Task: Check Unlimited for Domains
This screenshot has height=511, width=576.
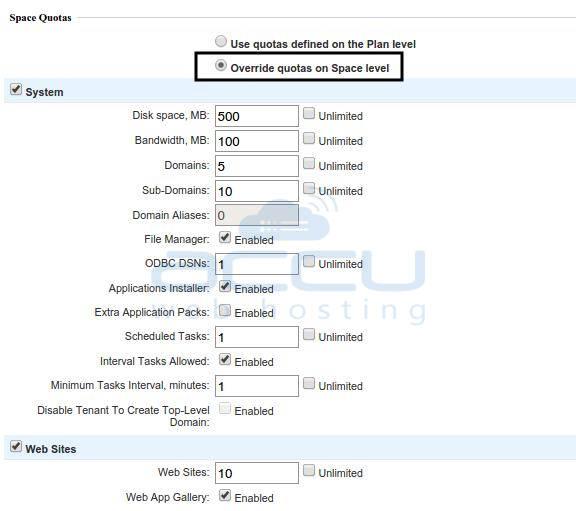Action: pos(309,163)
